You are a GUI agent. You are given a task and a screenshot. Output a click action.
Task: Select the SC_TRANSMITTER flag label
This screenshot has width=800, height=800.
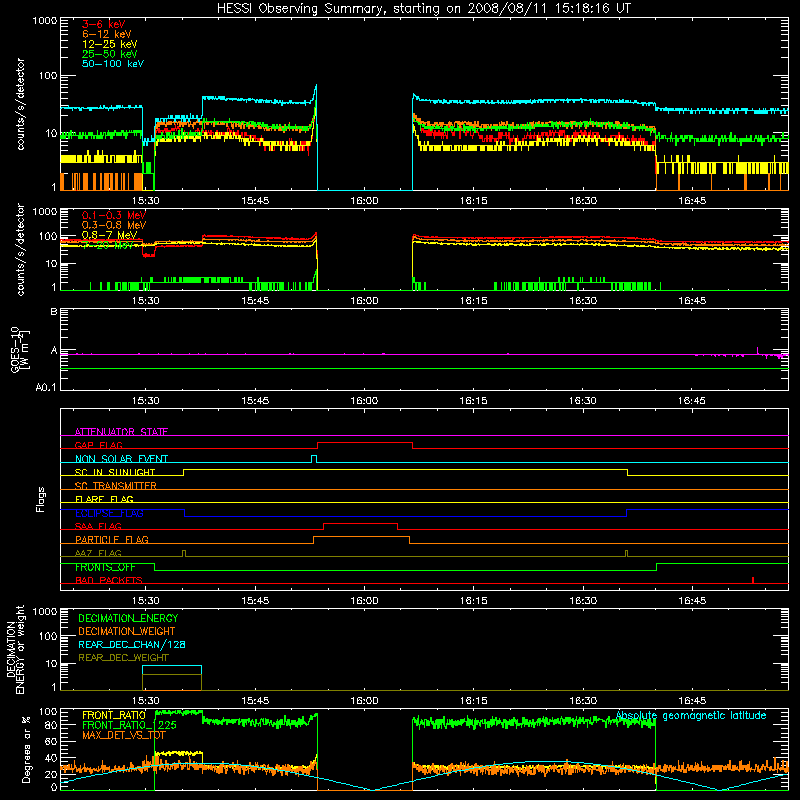(x=115, y=485)
